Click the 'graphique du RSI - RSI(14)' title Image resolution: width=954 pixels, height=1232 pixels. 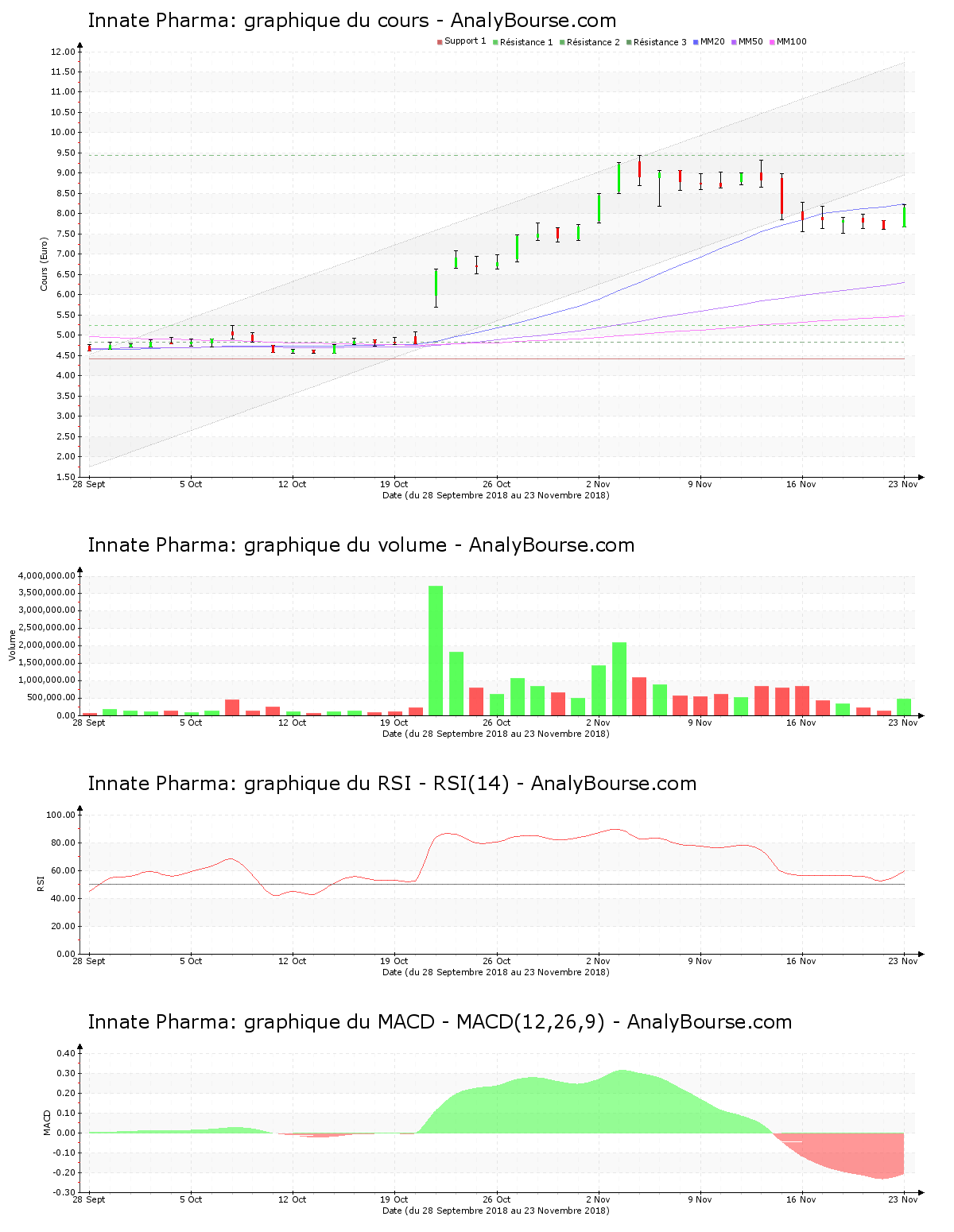point(392,784)
